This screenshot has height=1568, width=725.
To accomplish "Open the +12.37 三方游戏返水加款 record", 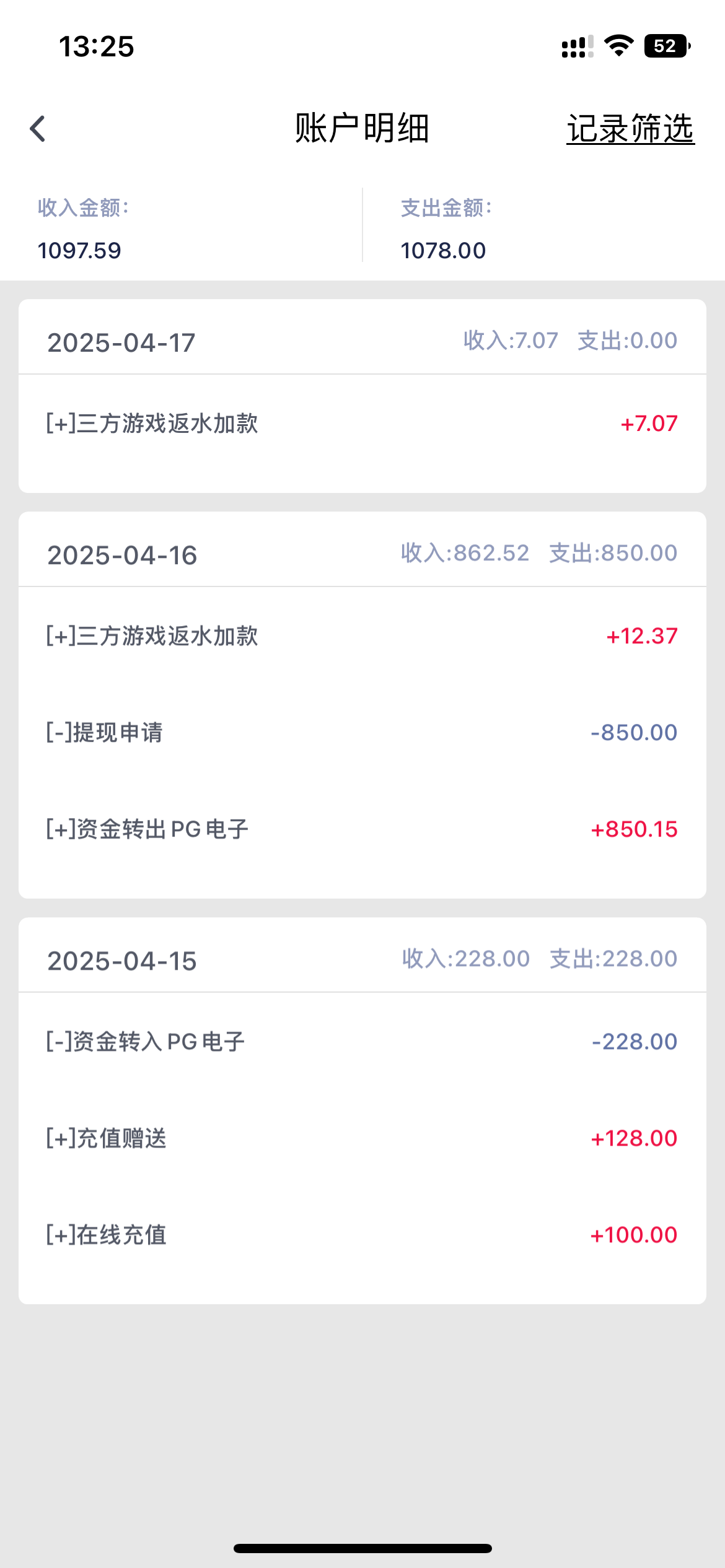I will click(x=152, y=636).
